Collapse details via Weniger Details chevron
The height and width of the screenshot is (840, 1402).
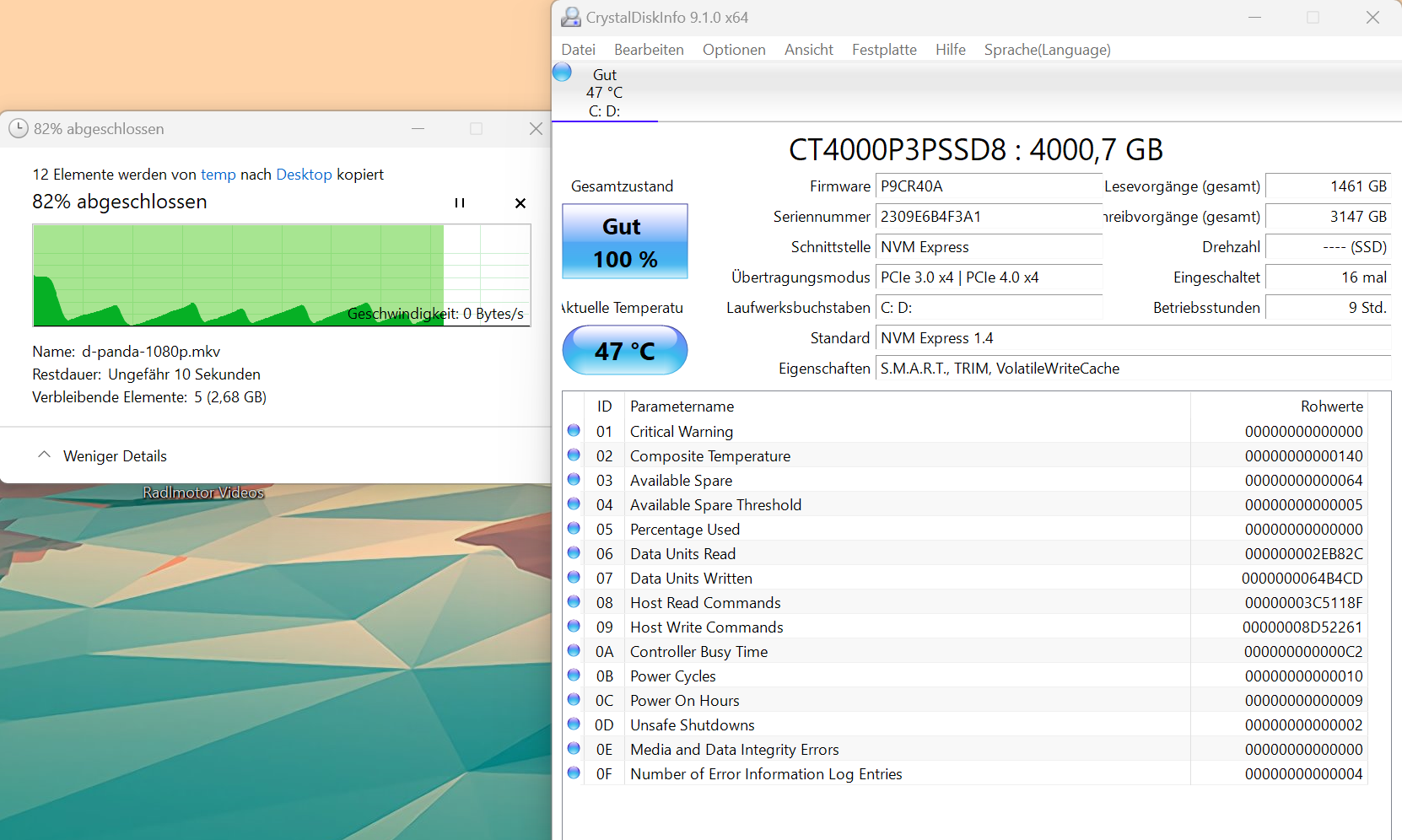45,455
